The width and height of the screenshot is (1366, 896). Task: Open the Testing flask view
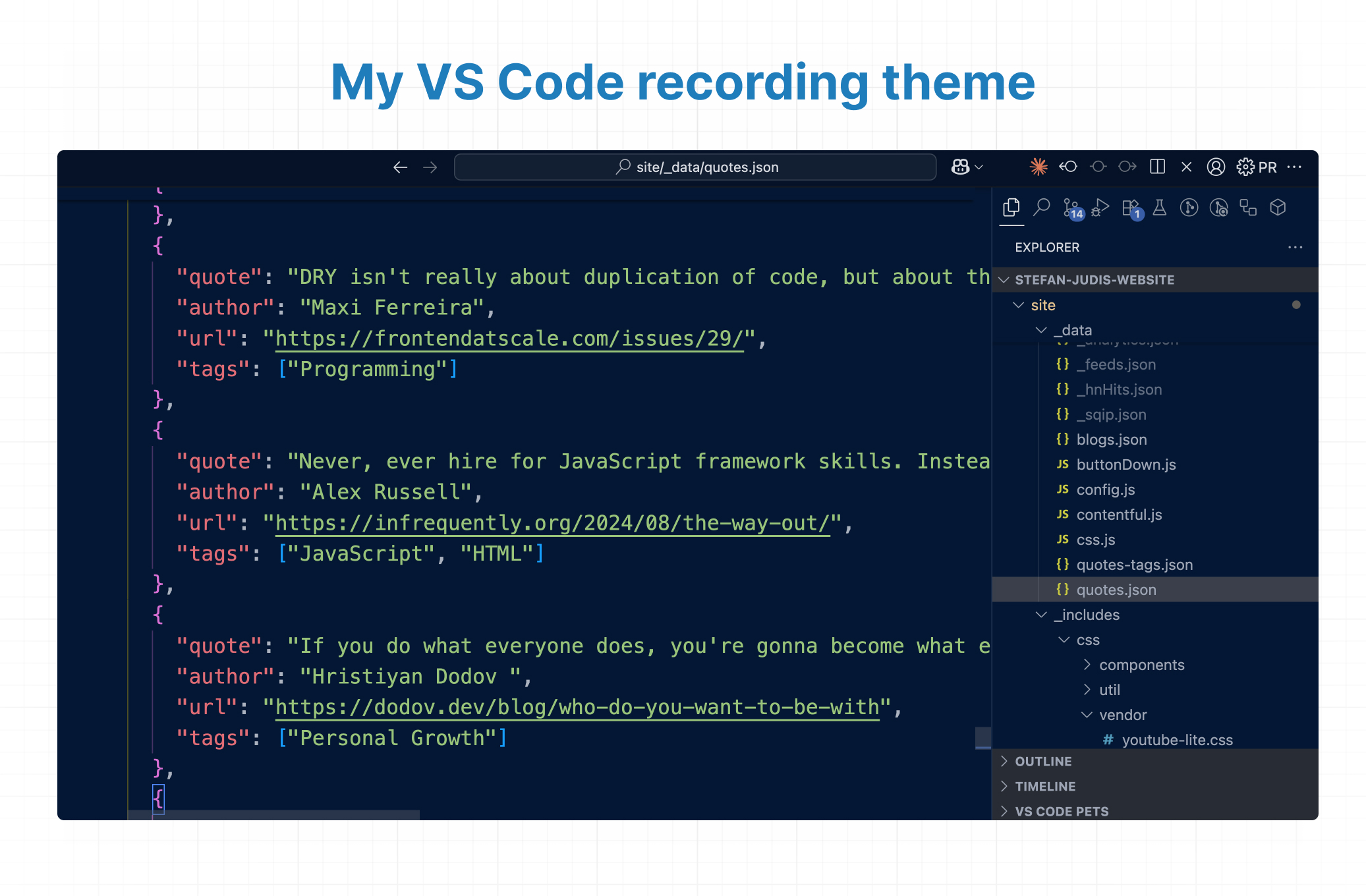[x=1160, y=208]
